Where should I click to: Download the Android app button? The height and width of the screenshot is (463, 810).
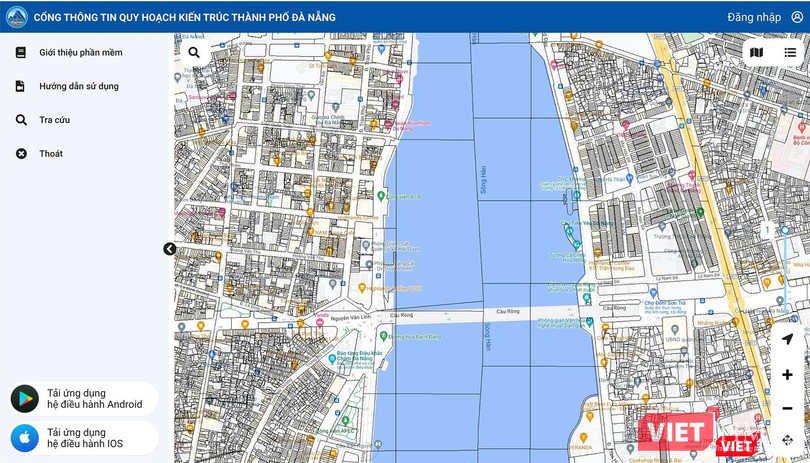84,399
